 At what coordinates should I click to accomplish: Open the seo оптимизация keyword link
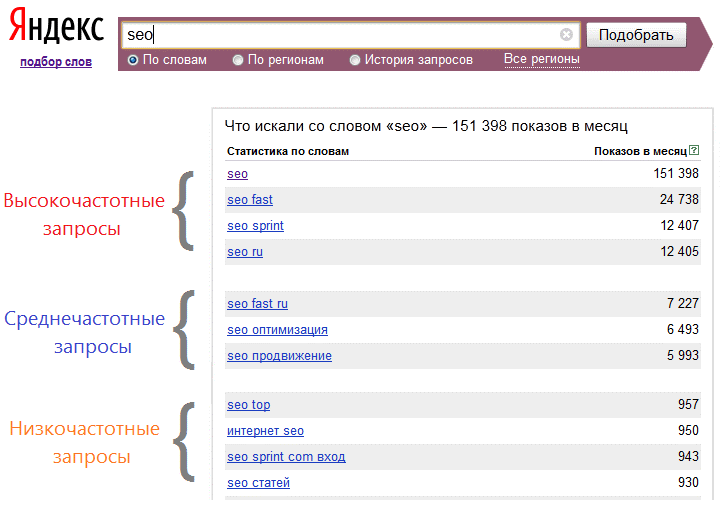(277, 330)
